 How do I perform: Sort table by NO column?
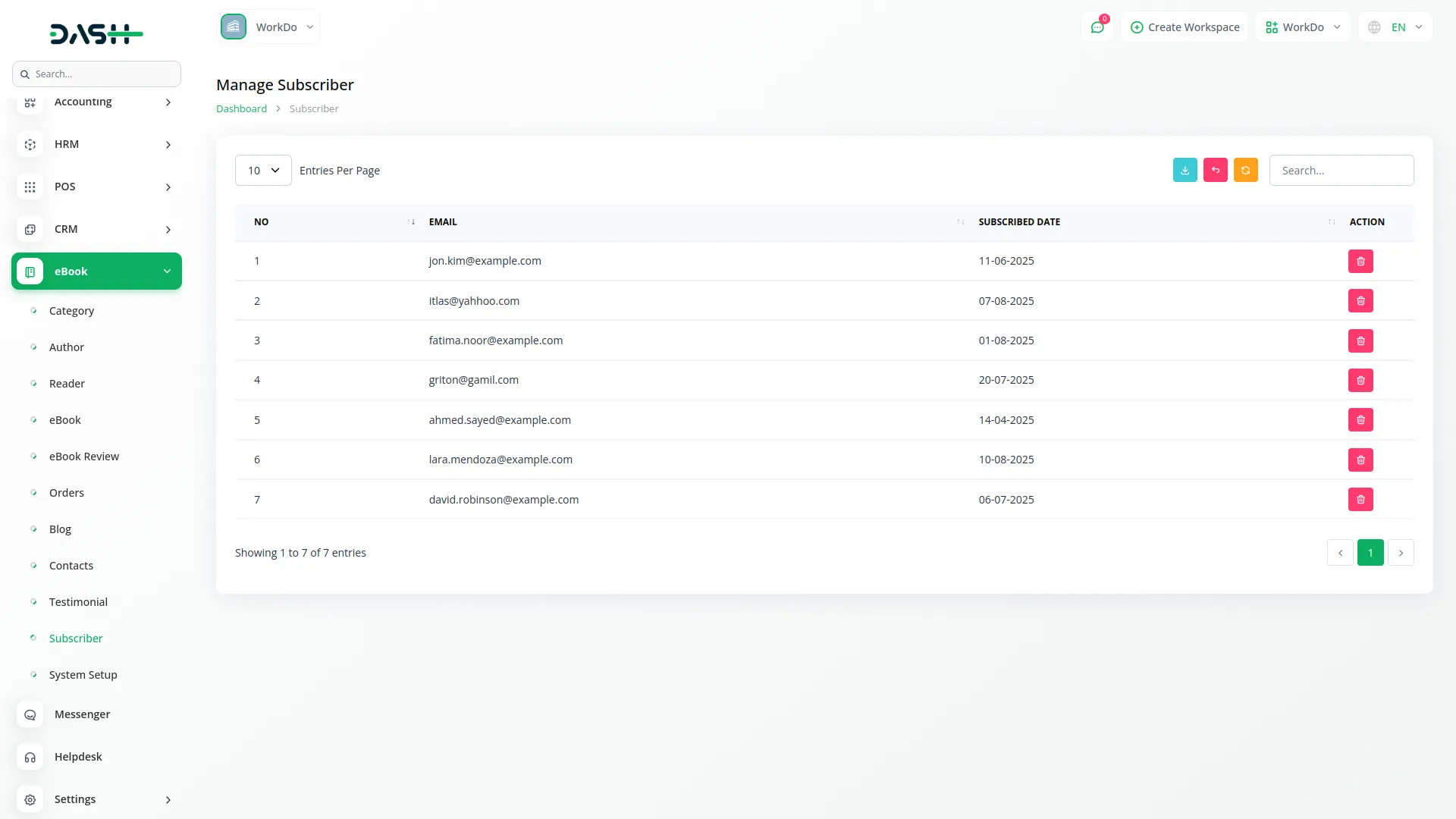click(411, 222)
